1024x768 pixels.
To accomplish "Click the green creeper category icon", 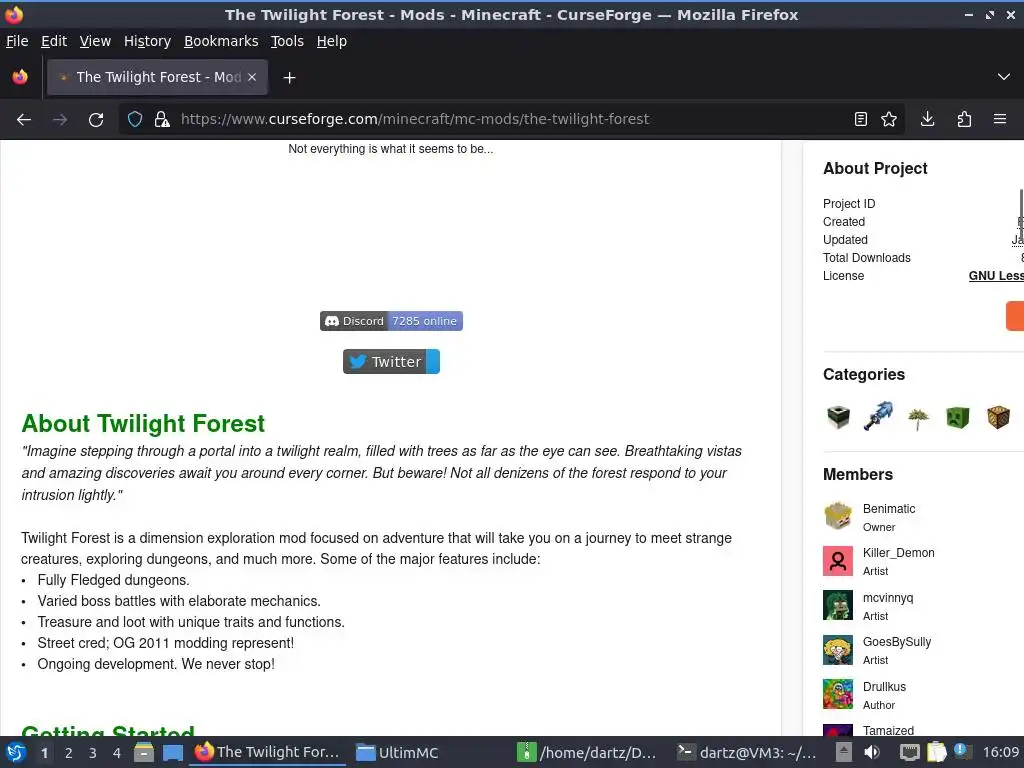I will click(957, 417).
